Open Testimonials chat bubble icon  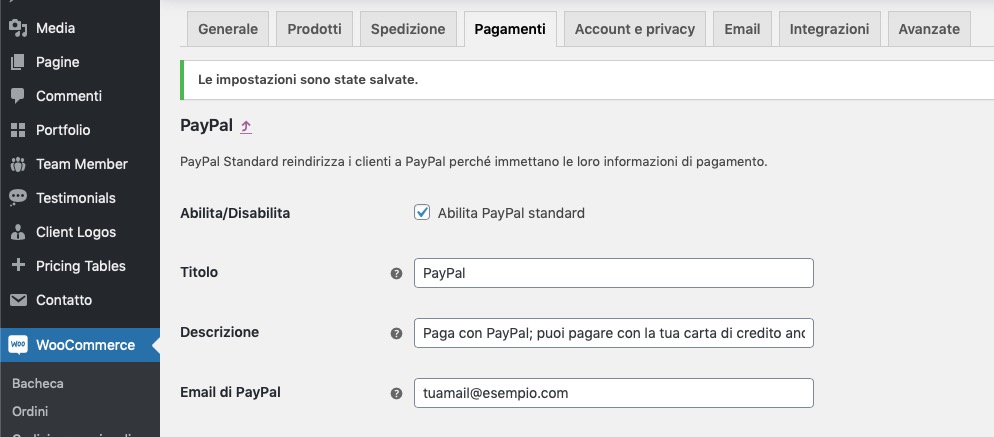pos(18,198)
